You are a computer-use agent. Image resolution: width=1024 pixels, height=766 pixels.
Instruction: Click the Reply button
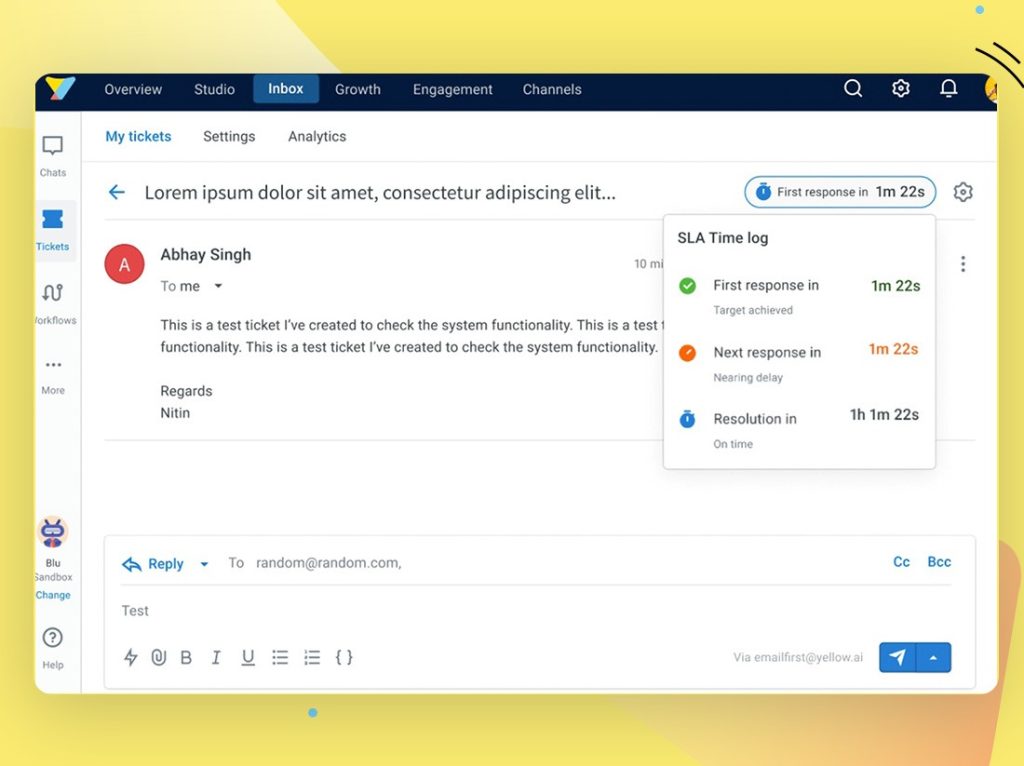153,564
